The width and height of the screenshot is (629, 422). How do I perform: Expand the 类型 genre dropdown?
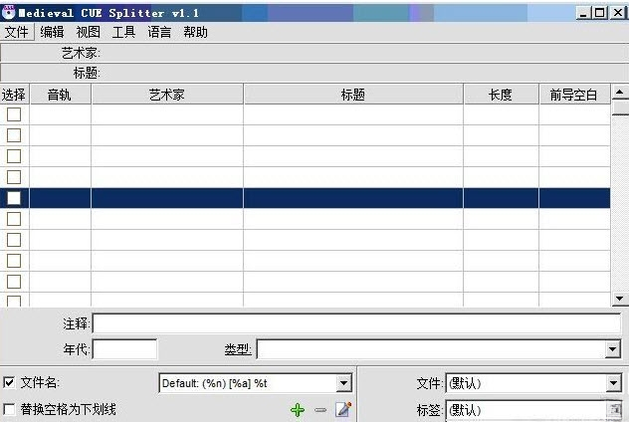(x=612, y=349)
